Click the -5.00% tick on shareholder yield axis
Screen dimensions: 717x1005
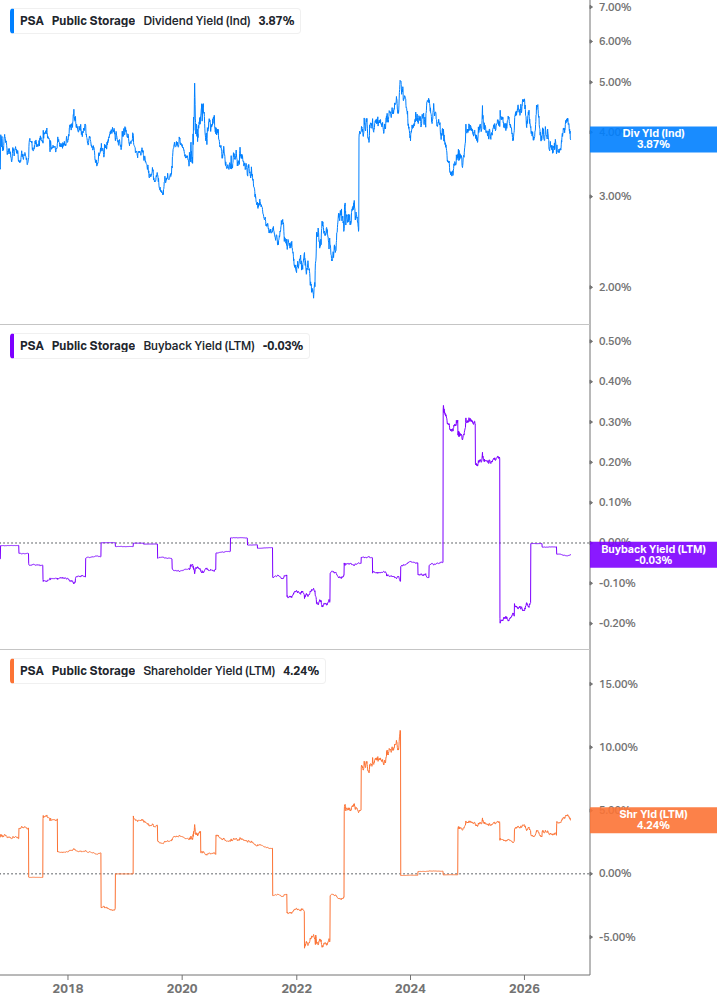(x=617, y=938)
